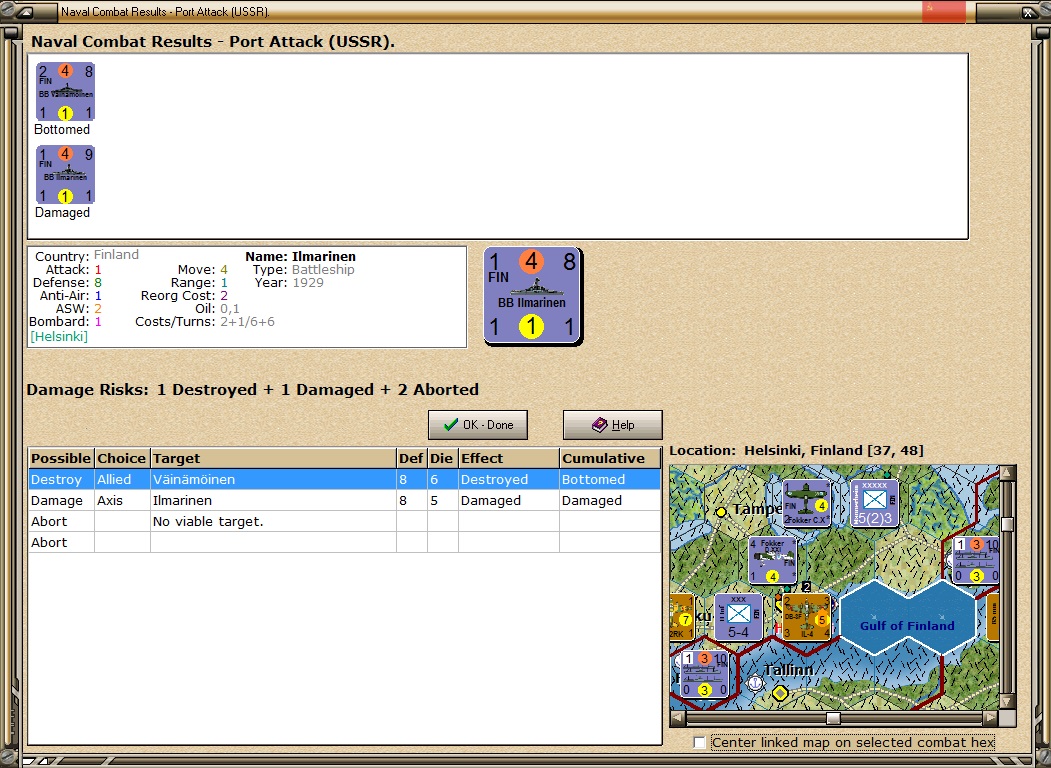1051x768 pixels.
Task: Click the 'Axis' choice cell
Action: [x=122, y=501]
